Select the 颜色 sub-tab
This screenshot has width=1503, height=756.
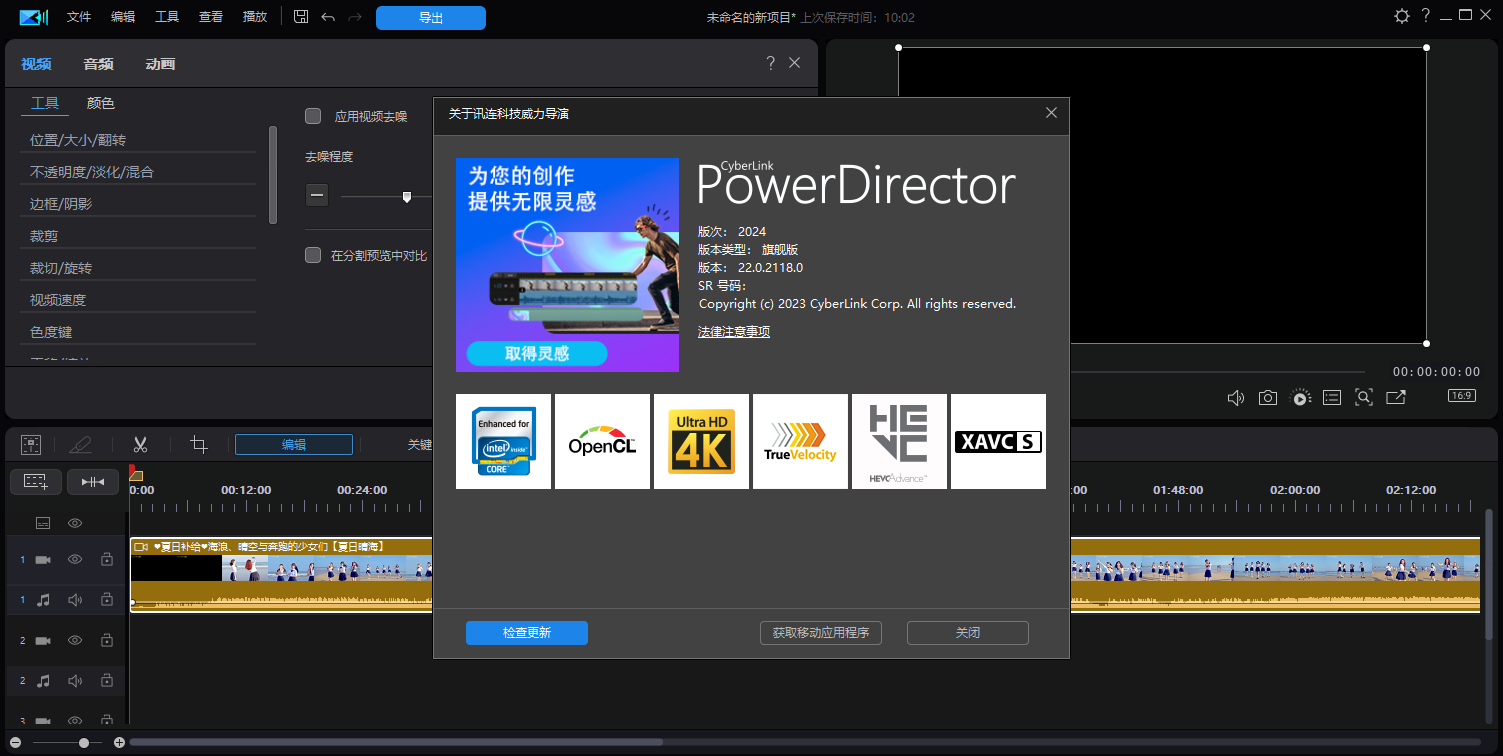101,103
